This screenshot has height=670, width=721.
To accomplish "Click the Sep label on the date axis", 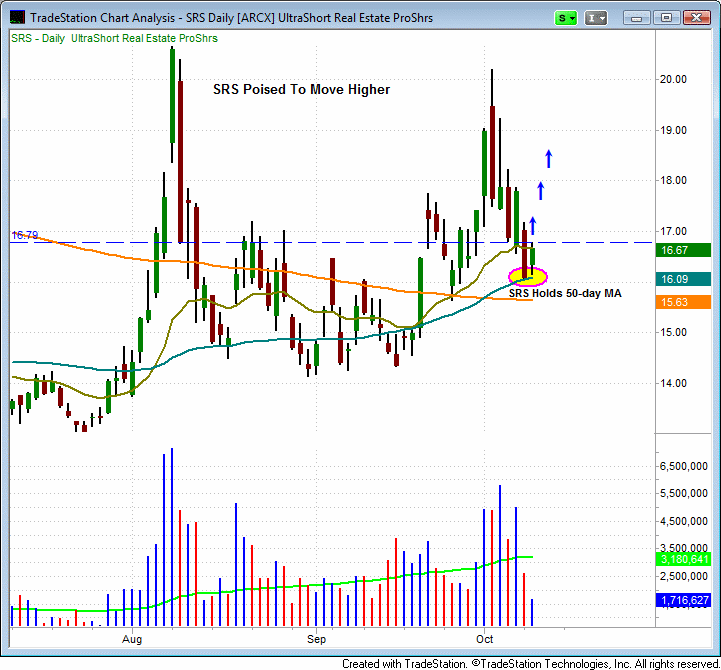I will [x=316, y=639].
